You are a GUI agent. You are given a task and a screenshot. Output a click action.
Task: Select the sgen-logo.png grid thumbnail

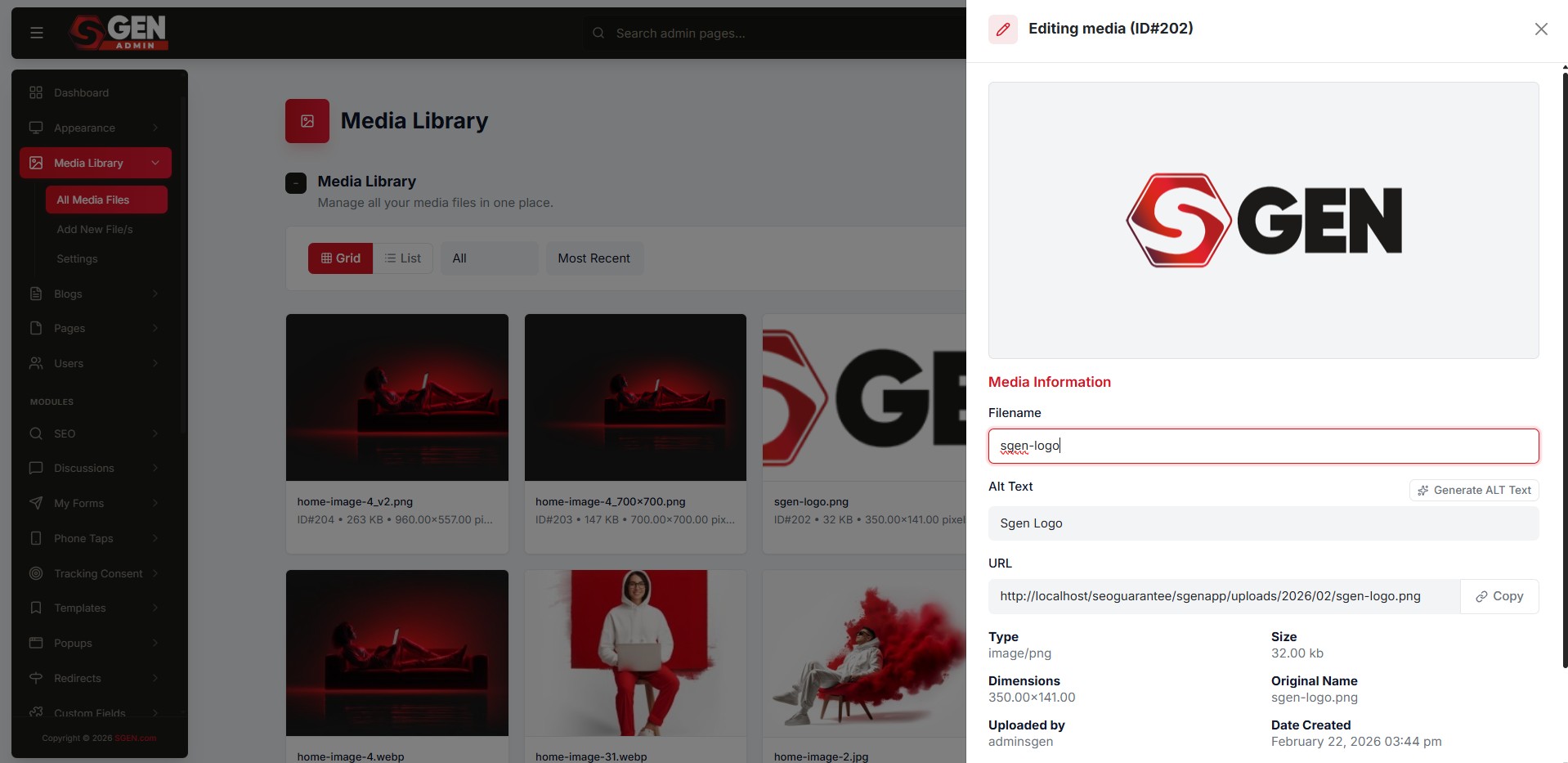click(x=864, y=397)
